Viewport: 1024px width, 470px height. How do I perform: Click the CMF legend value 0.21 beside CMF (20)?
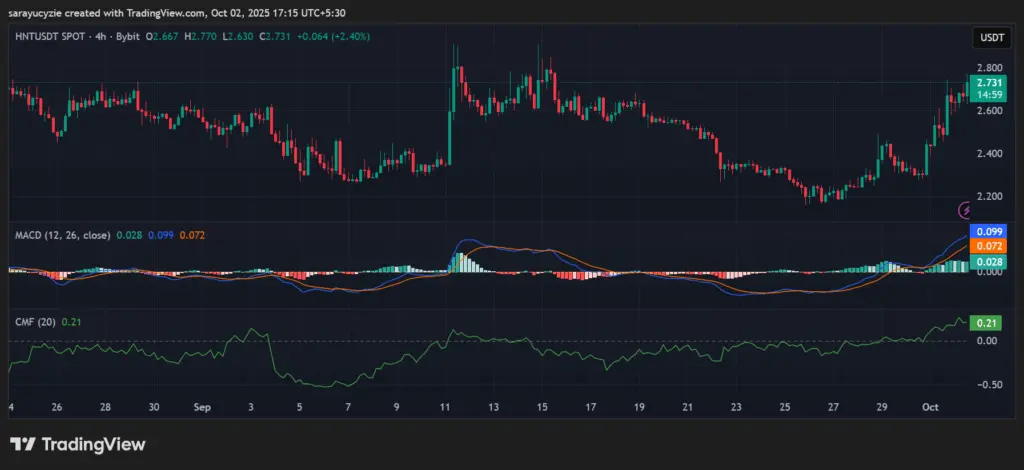[x=71, y=321]
